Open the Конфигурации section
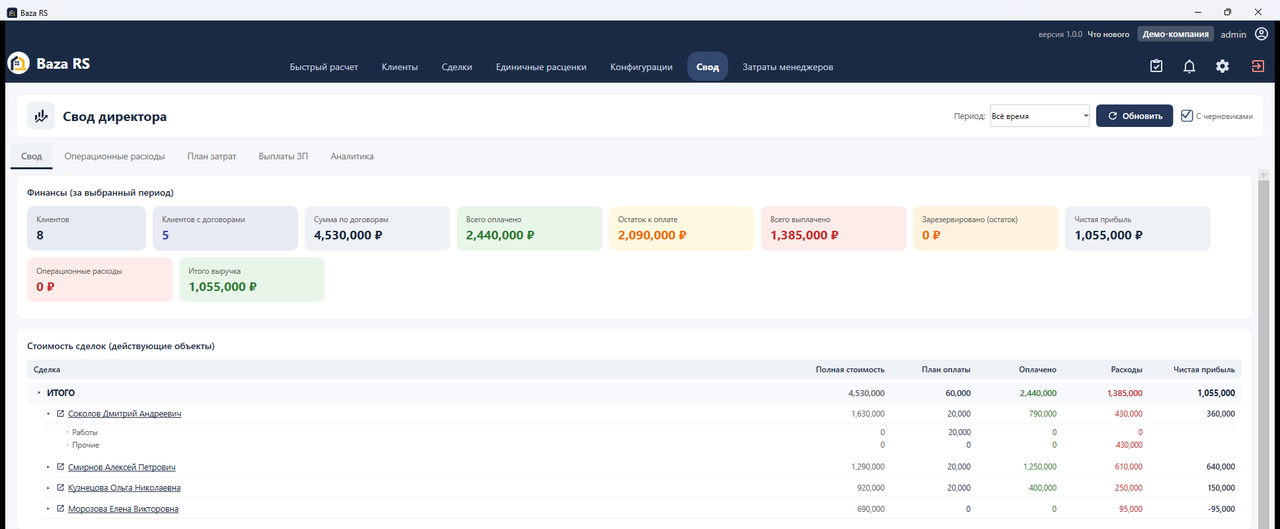1280x529 pixels. [641, 67]
